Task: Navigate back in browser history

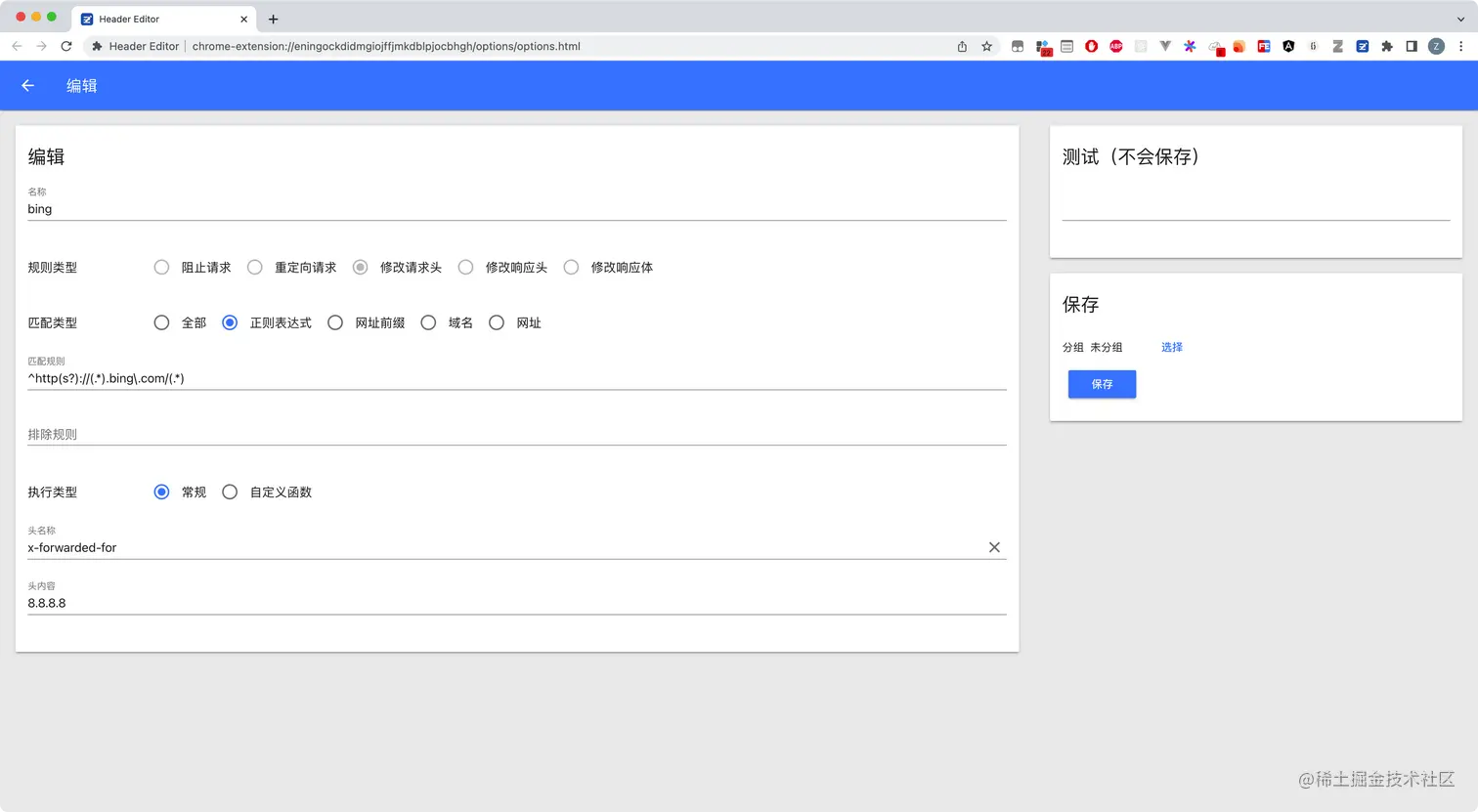Action: click(17, 46)
